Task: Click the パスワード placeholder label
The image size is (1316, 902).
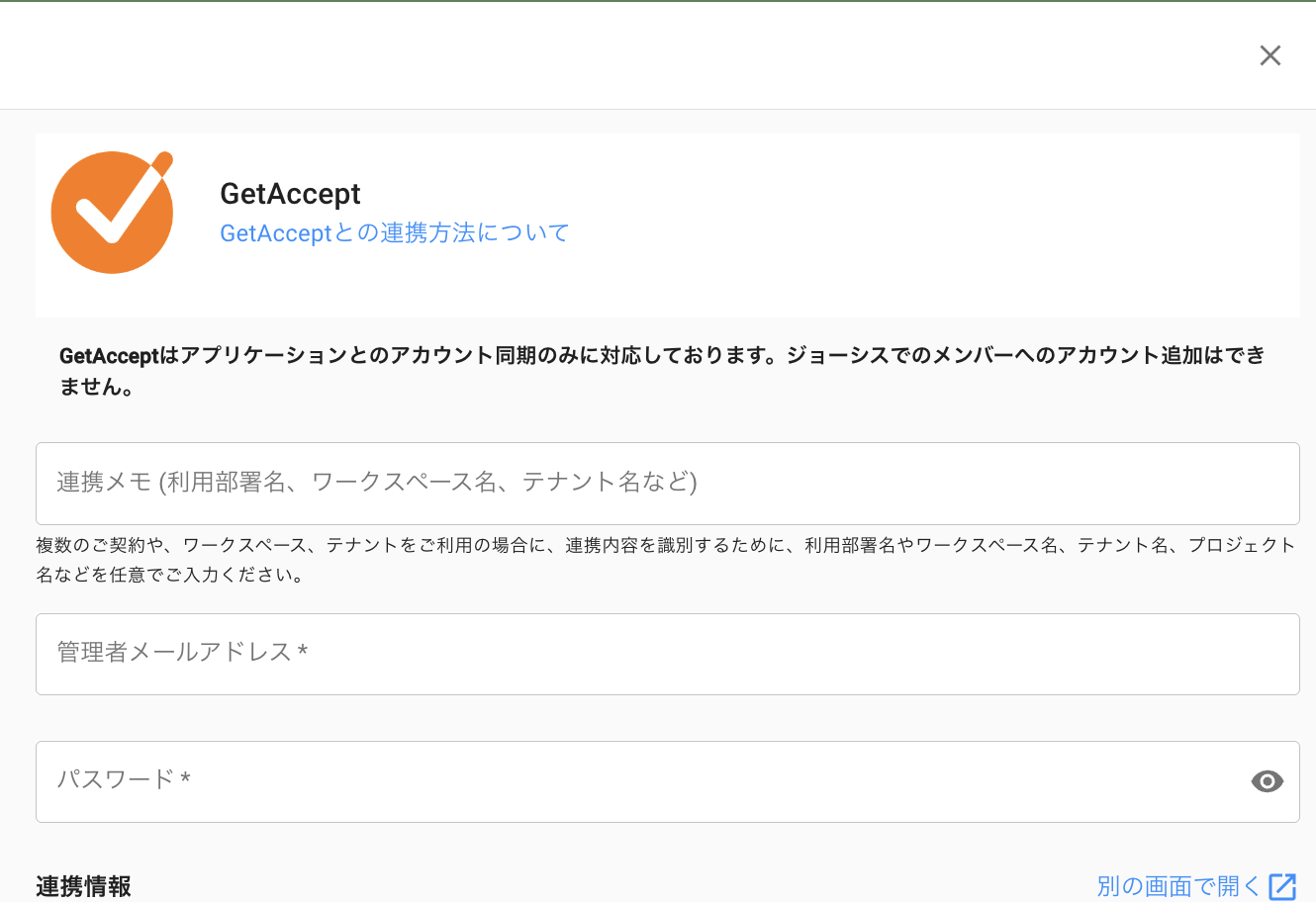Action: pos(123,779)
